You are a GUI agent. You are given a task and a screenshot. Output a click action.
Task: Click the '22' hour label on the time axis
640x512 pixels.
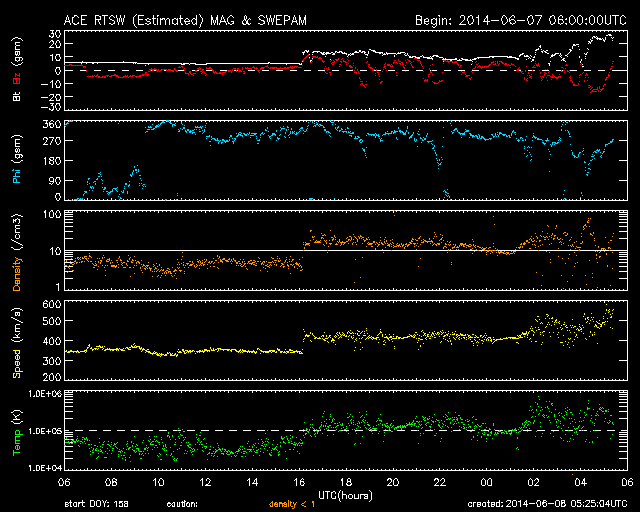(440, 483)
